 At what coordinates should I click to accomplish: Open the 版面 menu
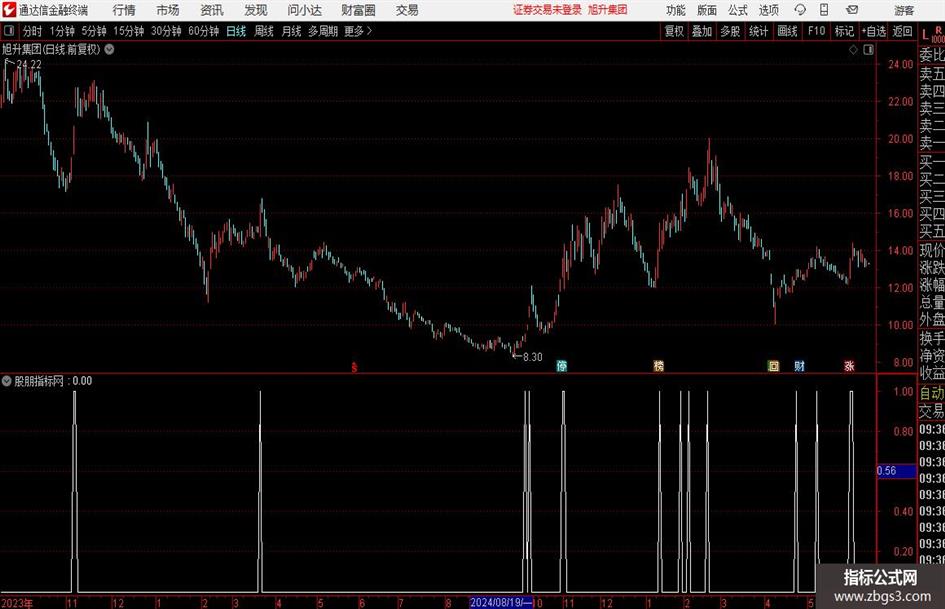707,10
